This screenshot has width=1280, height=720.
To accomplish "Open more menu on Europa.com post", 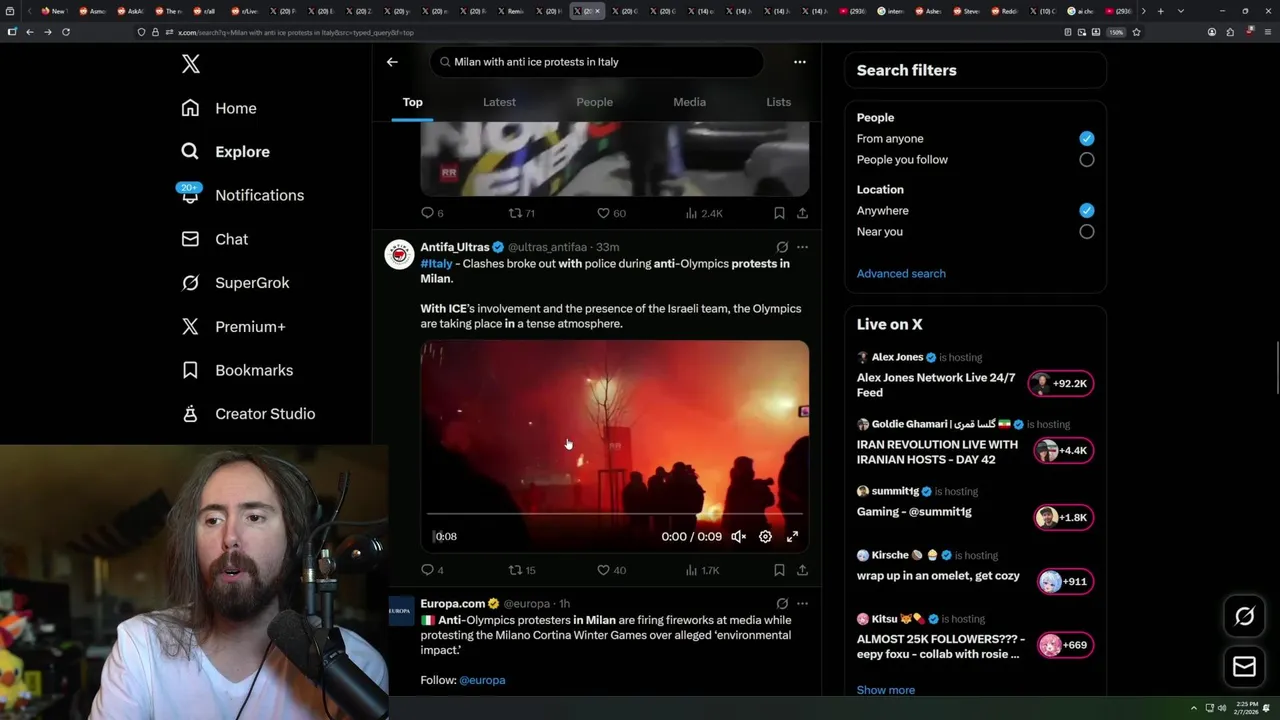I will (x=802, y=604).
